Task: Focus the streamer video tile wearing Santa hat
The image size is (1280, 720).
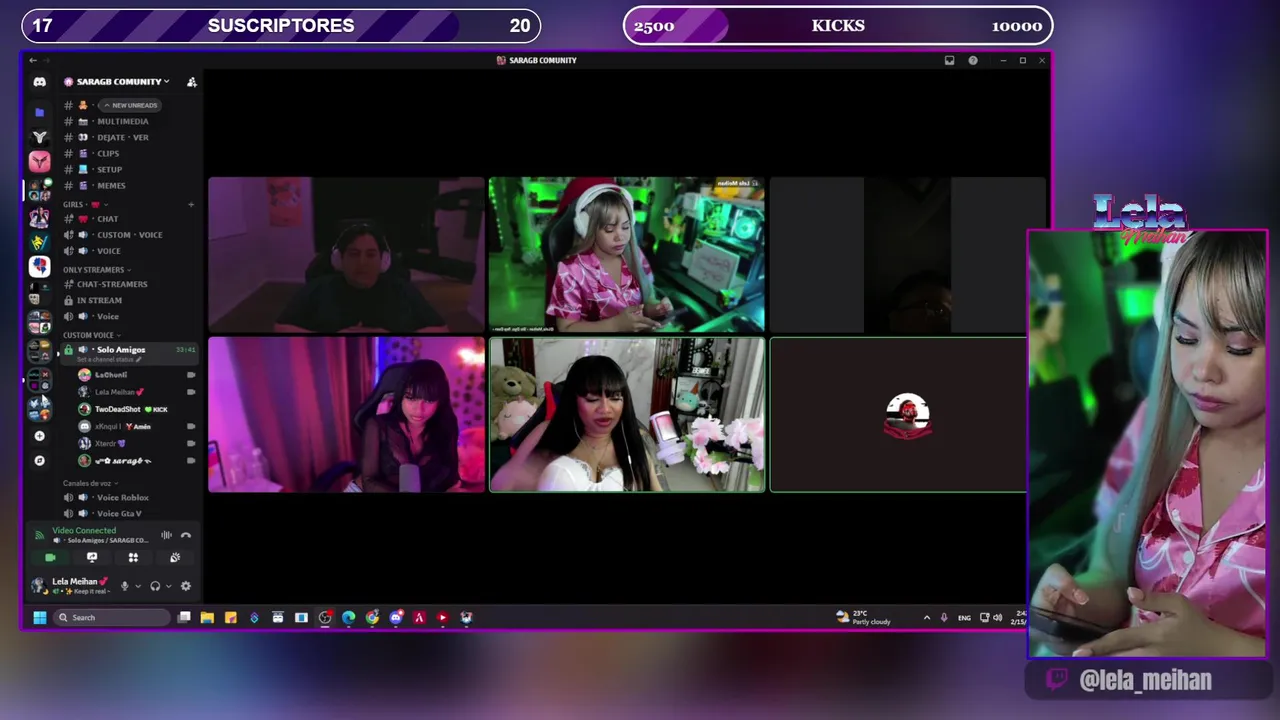Action: (x=627, y=254)
